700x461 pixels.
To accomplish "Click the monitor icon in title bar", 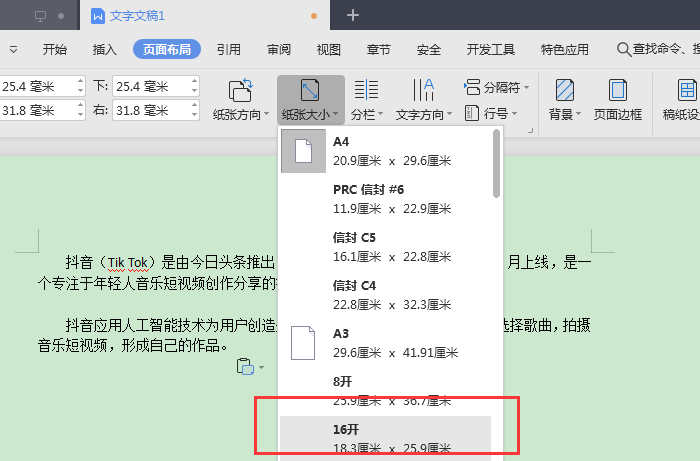I will coord(41,16).
